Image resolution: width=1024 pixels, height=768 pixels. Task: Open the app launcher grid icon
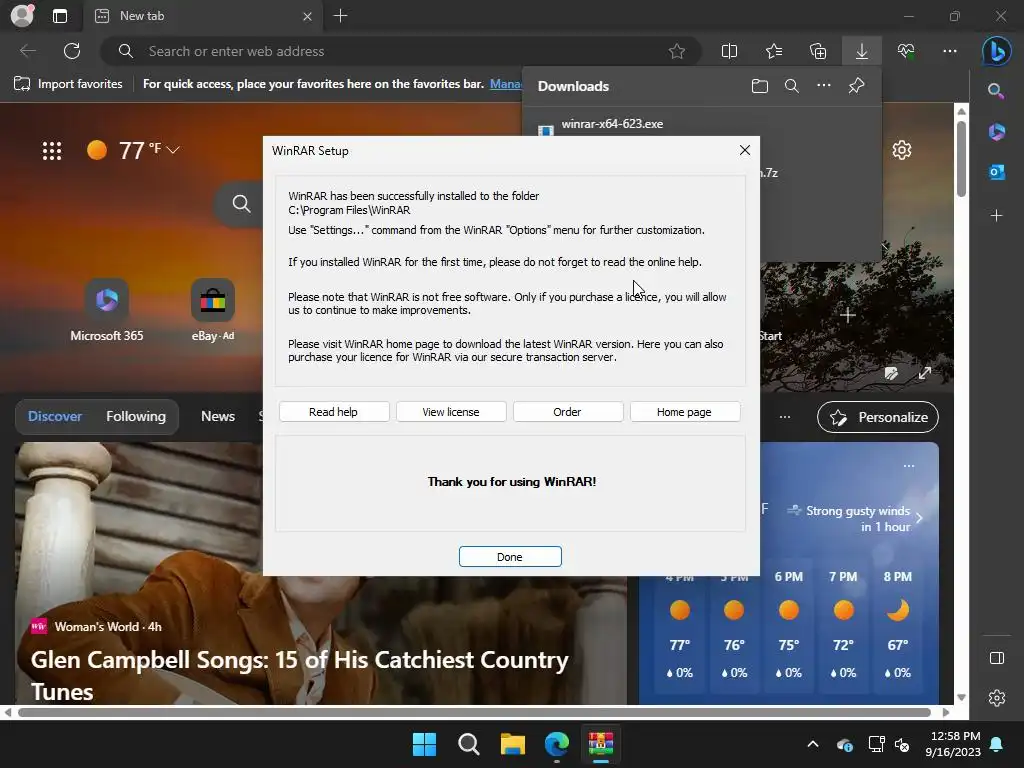(x=52, y=151)
